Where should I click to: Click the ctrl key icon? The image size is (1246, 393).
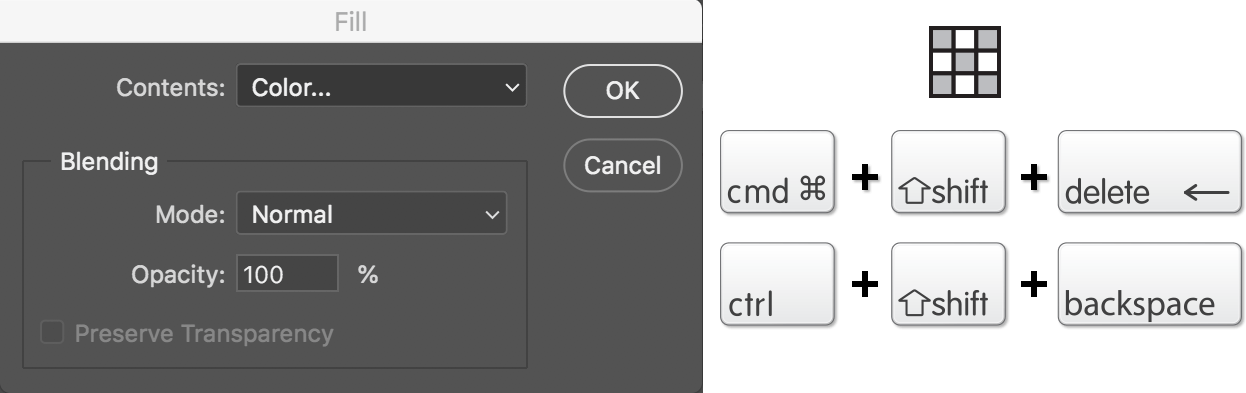[777, 283]
